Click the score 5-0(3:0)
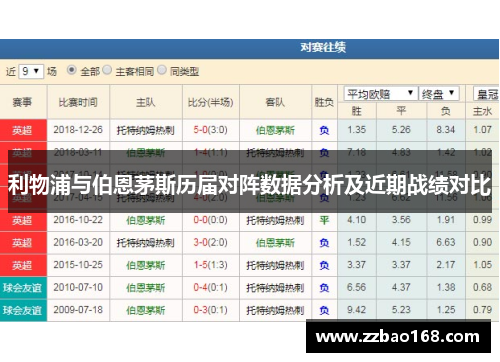 coord(211,130)
